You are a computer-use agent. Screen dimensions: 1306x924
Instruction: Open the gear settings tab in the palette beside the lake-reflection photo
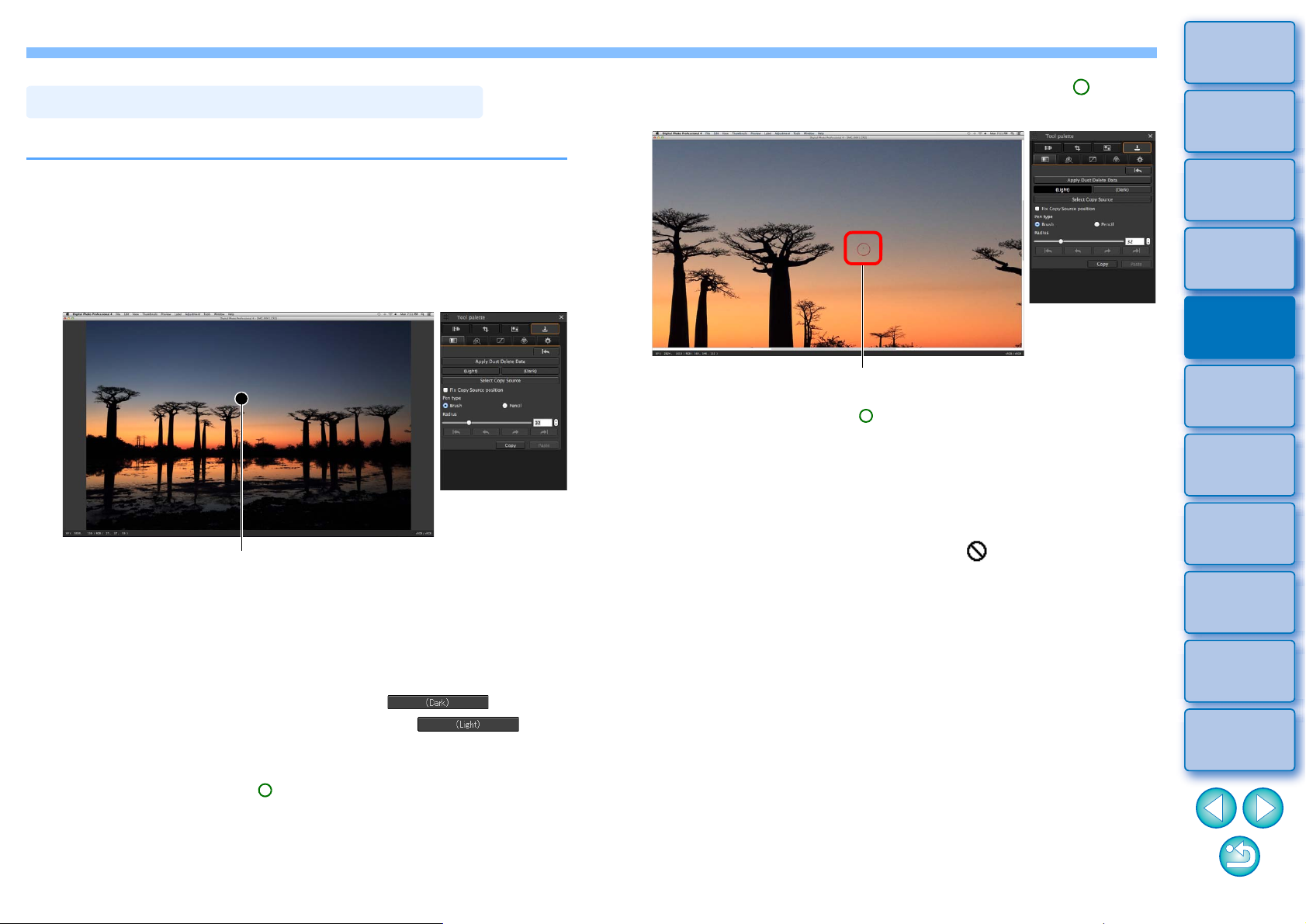pyautogui.click(x=548, y=341)
